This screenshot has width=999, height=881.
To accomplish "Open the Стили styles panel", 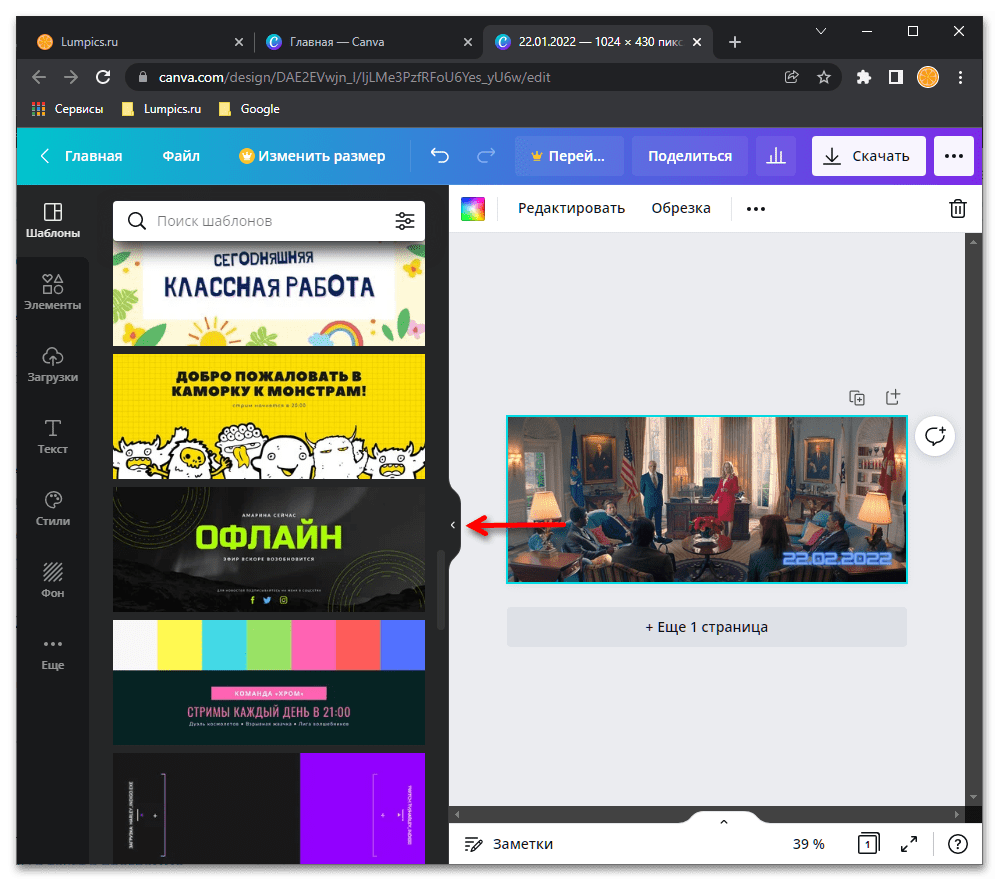I will [x=53, y=508].
